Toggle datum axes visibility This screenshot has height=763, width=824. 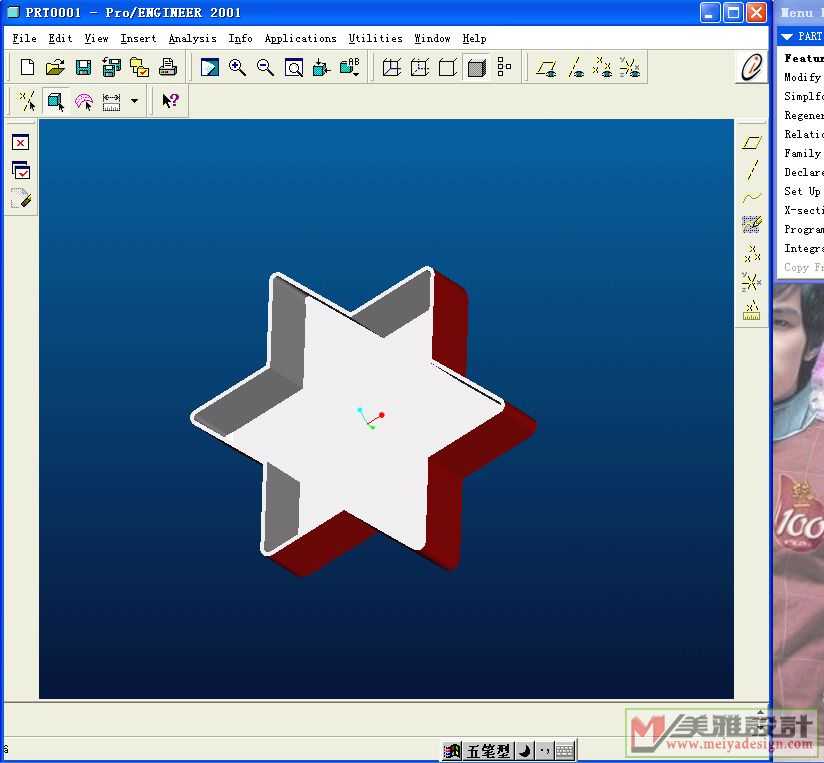pos(575,68)
